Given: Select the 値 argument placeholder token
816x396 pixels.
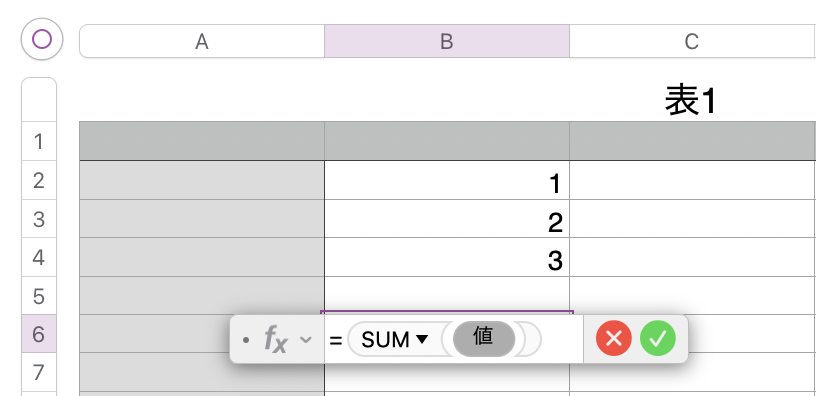Looking at the screenshot, I should coord(484,339).
